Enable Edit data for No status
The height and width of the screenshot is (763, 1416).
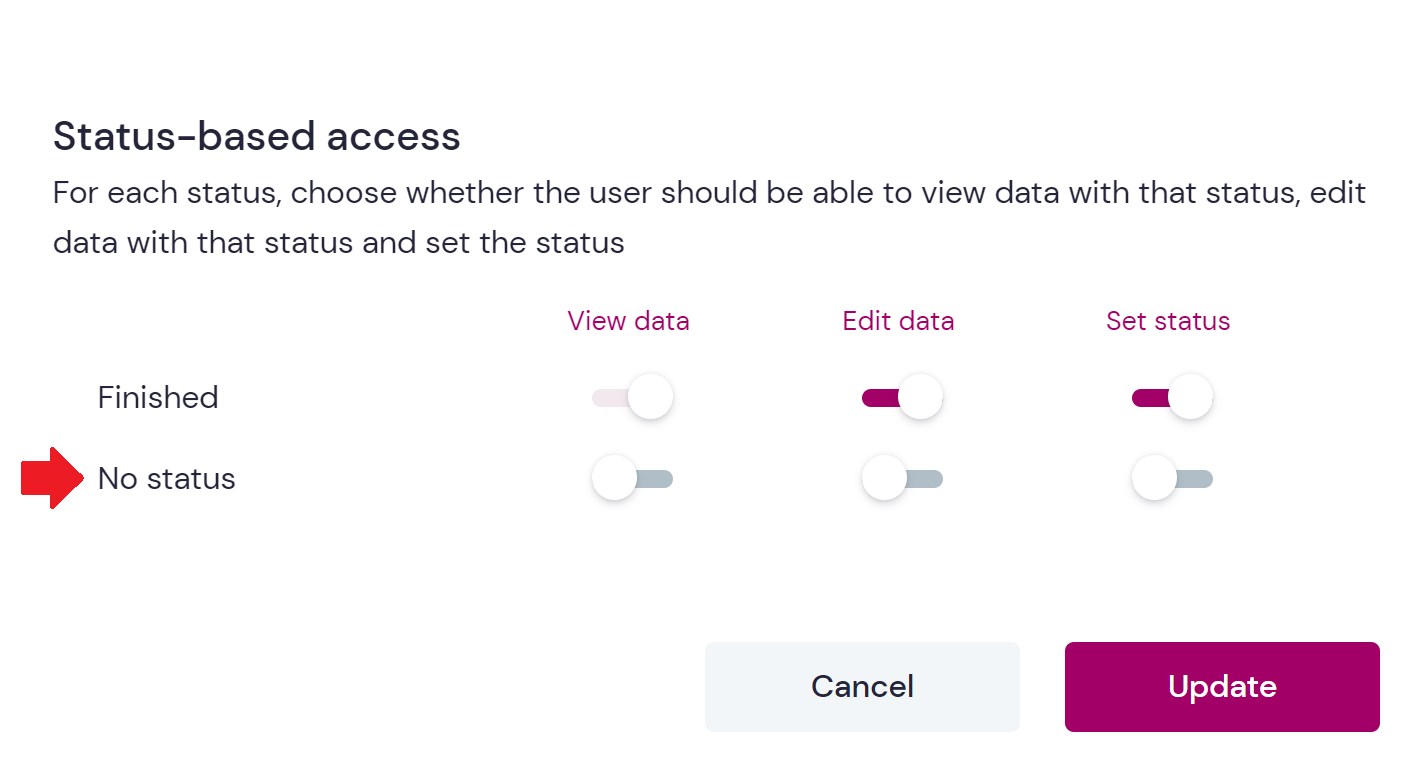pos(902,479)
